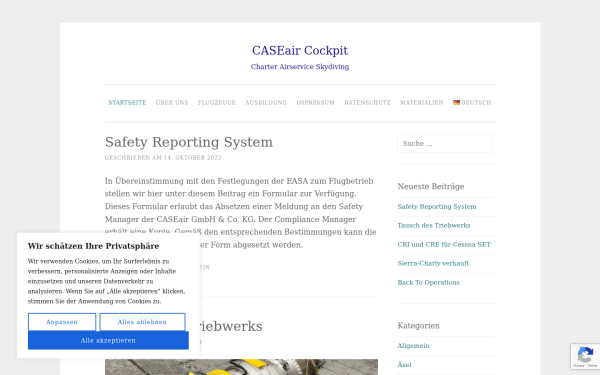Open the Äxel category link
600x375 pixels.
pos(404,365)
